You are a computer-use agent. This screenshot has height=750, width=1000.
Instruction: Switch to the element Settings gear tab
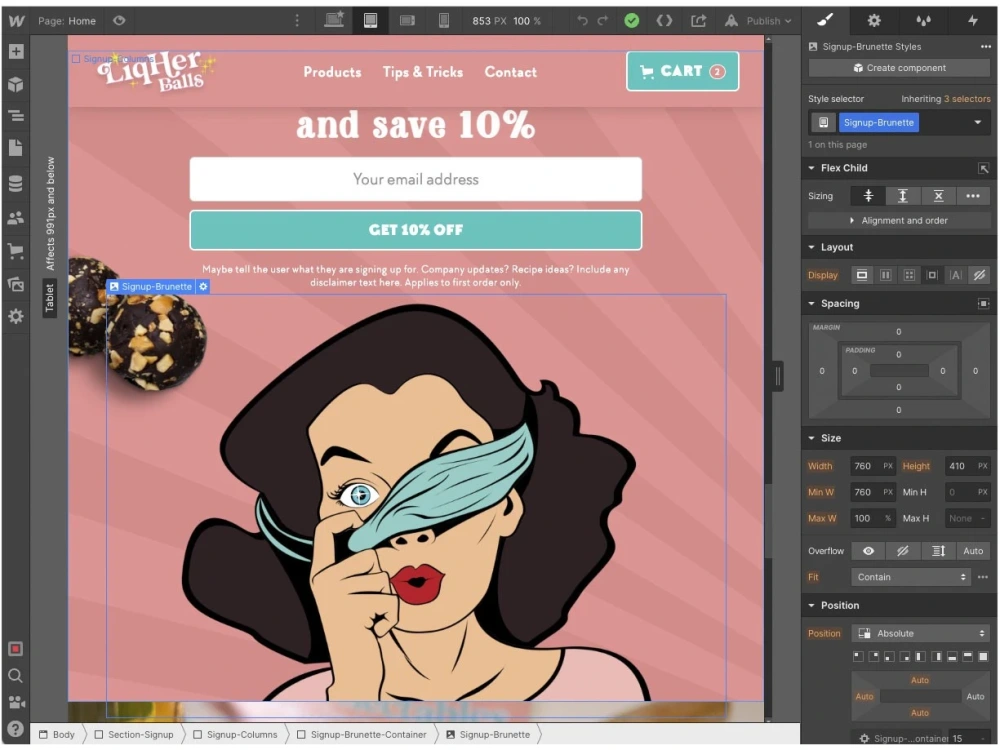(x=874, y=20)
